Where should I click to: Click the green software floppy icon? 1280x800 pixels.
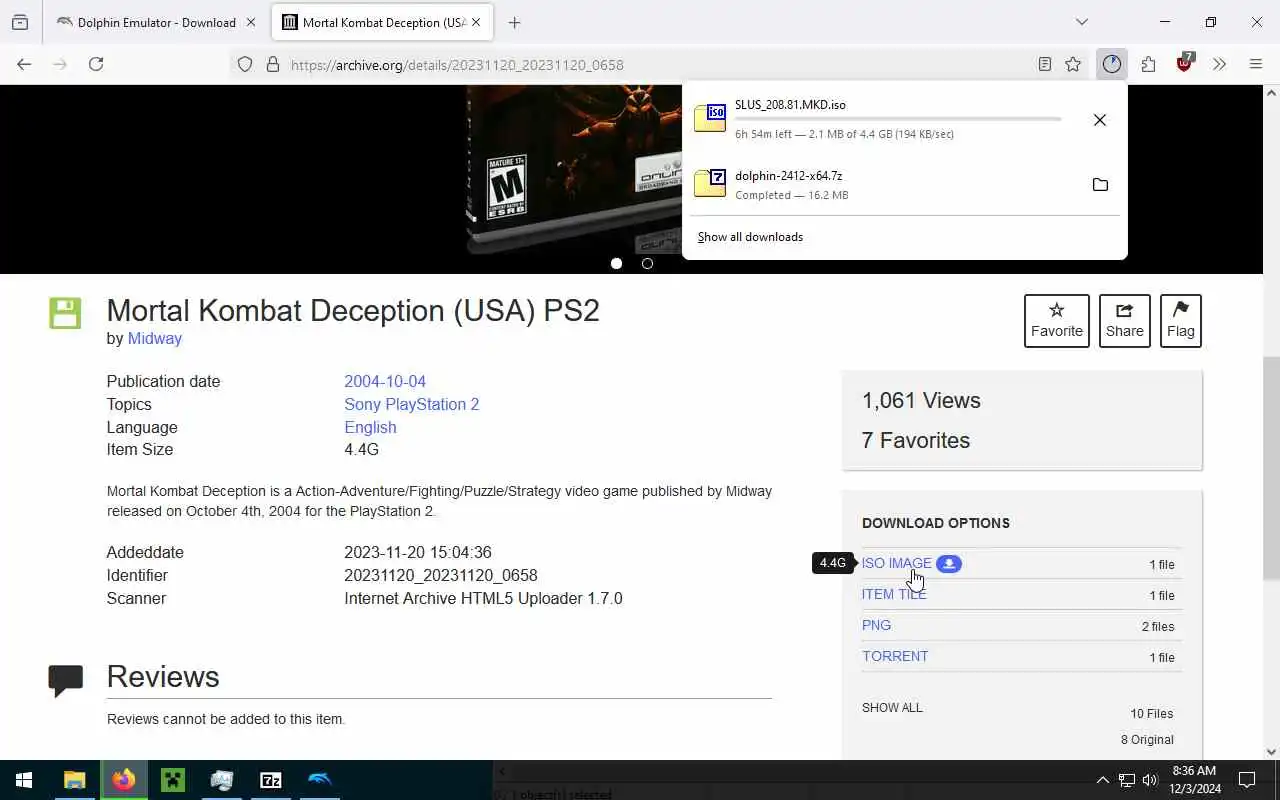(65, 313)
